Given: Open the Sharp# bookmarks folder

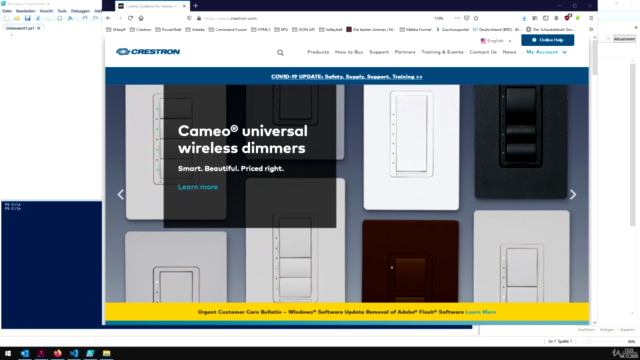Looking at the screenshot, I should click(x=116, y=29).
